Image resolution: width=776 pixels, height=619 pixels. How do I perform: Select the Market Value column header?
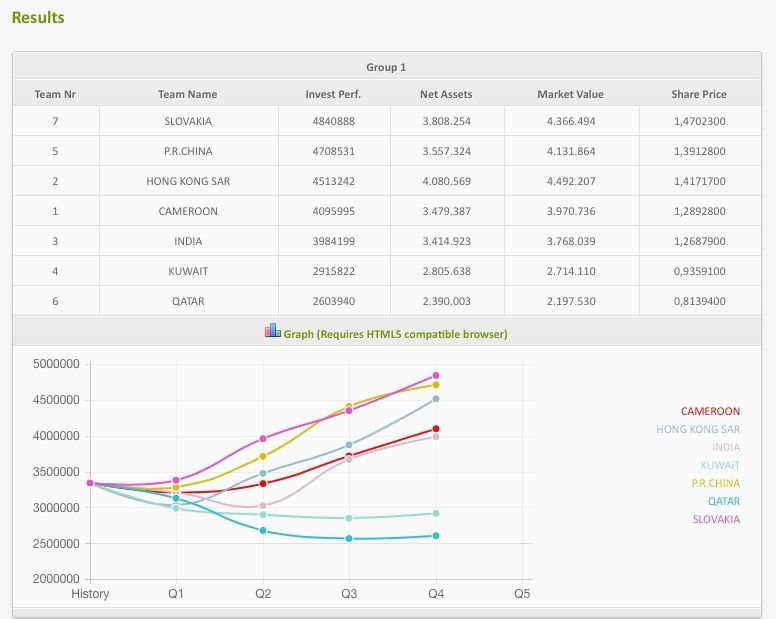coord(570,94)
